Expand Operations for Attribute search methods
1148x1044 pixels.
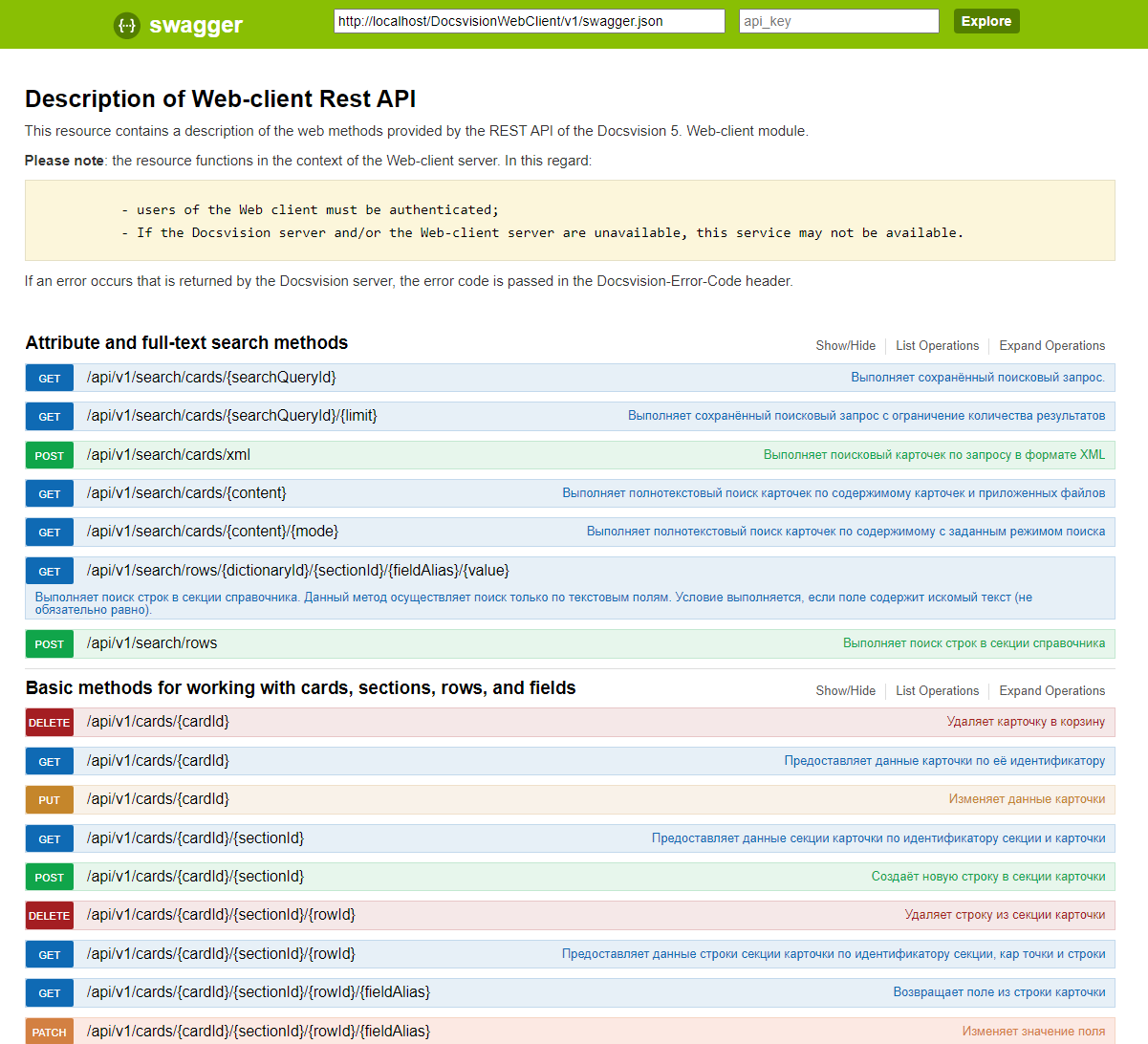pos(1051,346)
